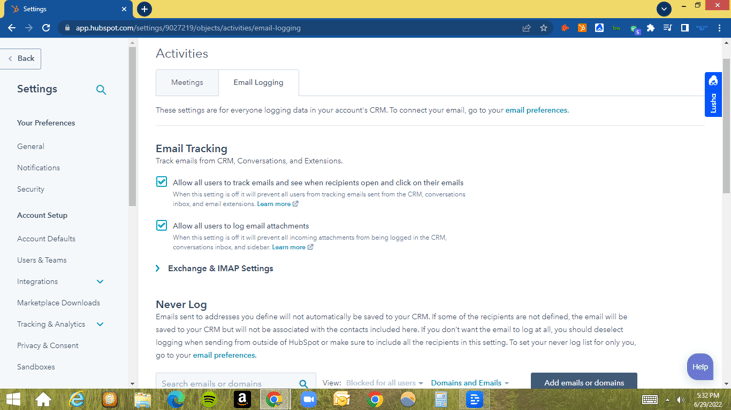Click the Add emails or domains button
The width and height of the screenshot is (731, 410).
point(583,383)
